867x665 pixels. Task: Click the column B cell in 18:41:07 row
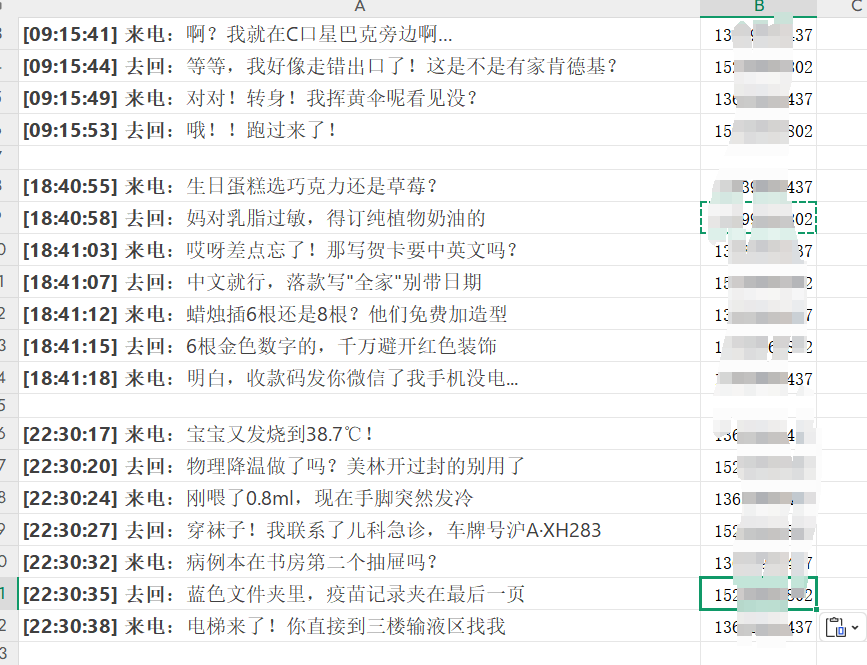(758, 282)
